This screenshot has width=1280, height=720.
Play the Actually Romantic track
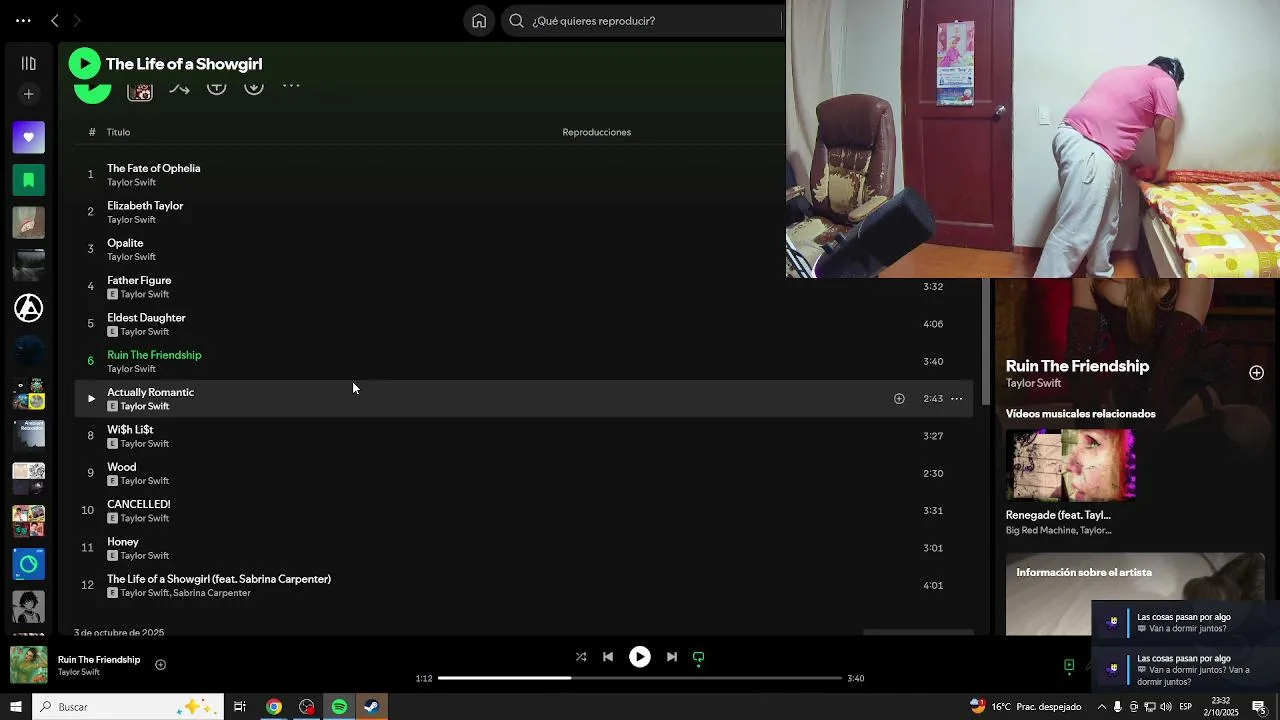pyautogui.click(x=91, y=398)
